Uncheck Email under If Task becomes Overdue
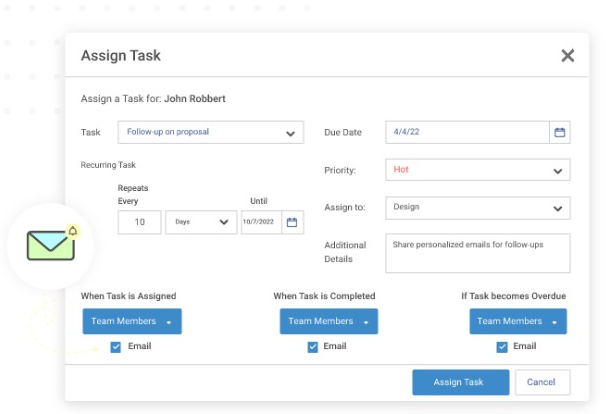 point(502,347)
